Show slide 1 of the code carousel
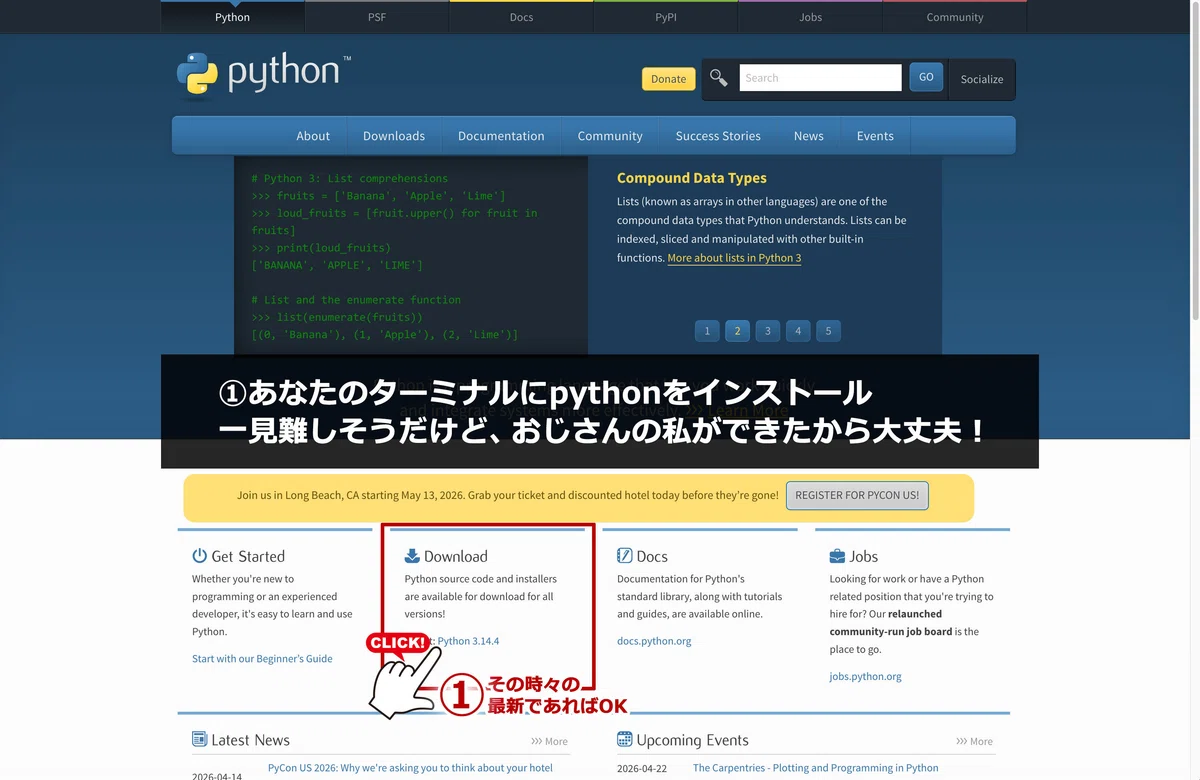The width and height of the screenshot is (1200, 780). click(707, 331)
